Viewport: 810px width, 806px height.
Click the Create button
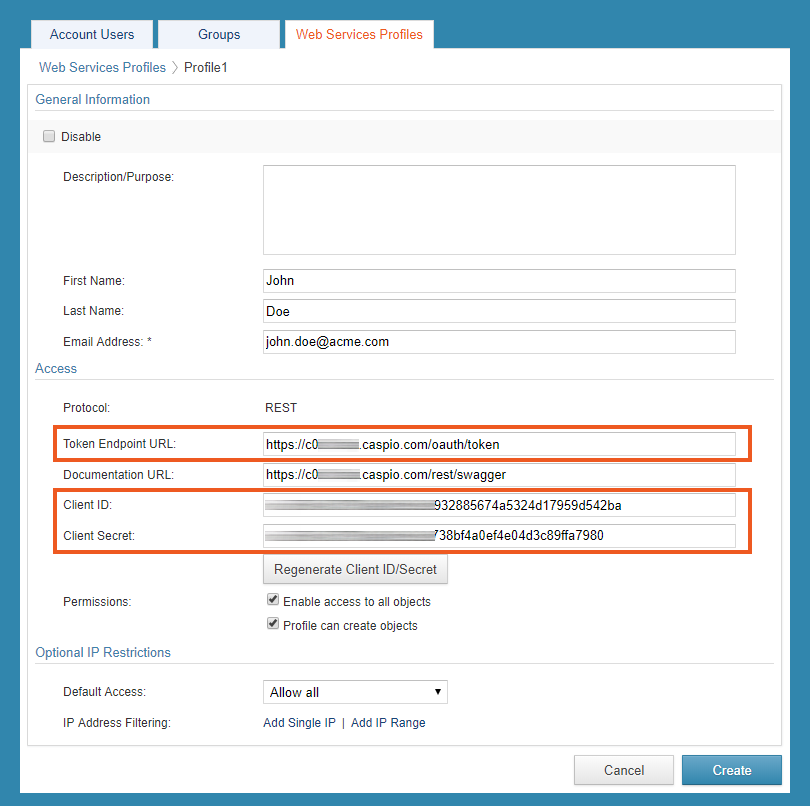pos(731,770)
